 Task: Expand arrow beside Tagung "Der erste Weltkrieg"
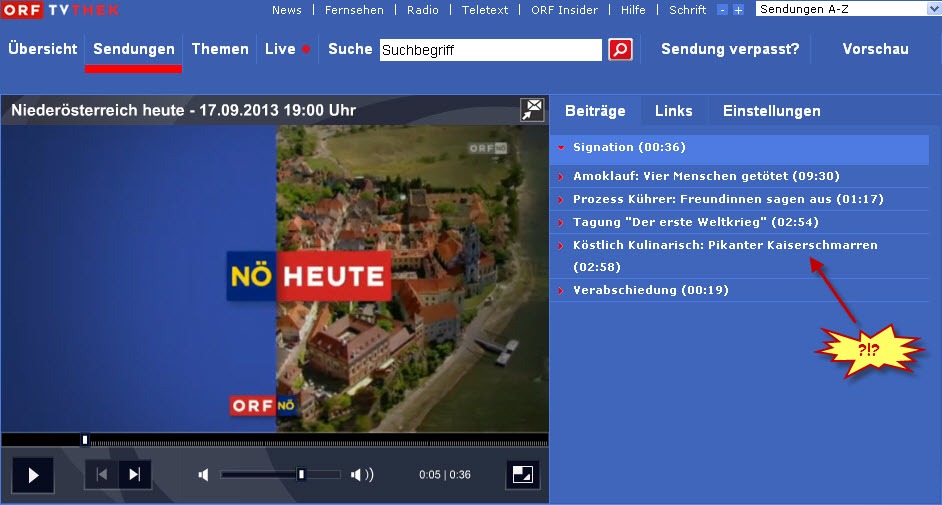[x=561, y=222]
